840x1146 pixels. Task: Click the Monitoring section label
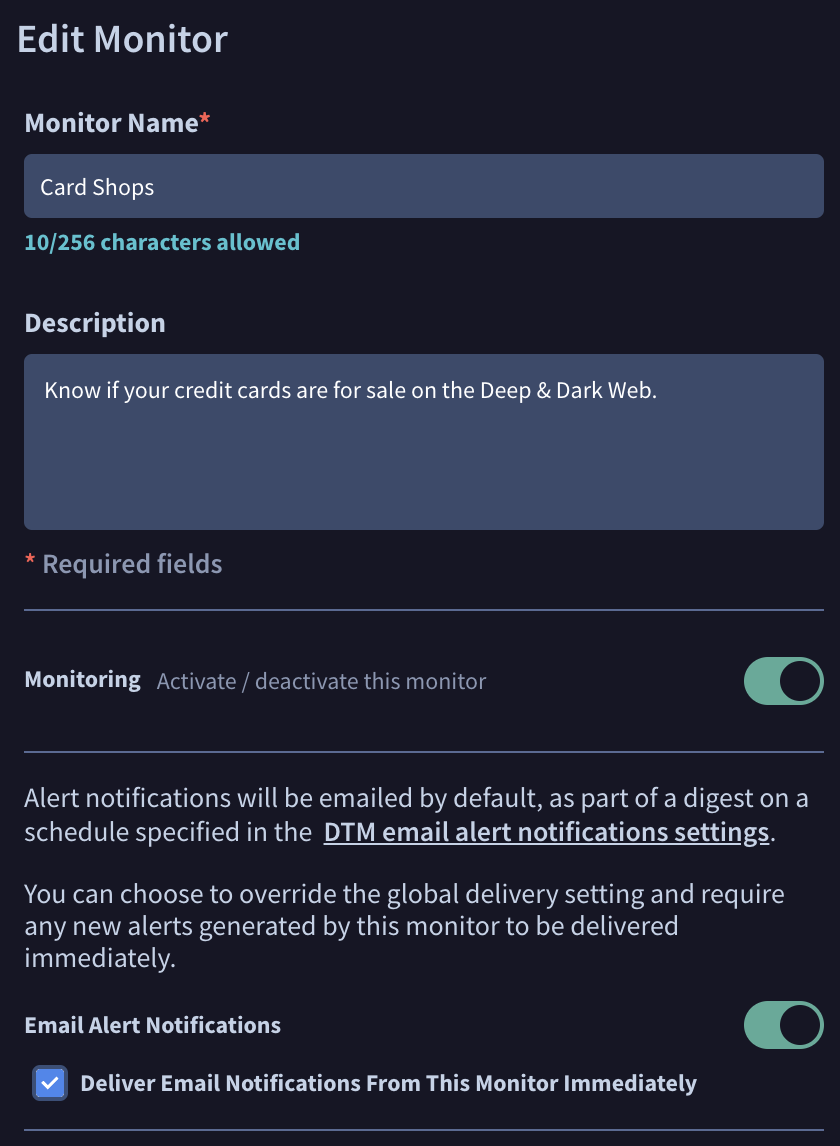82,680
